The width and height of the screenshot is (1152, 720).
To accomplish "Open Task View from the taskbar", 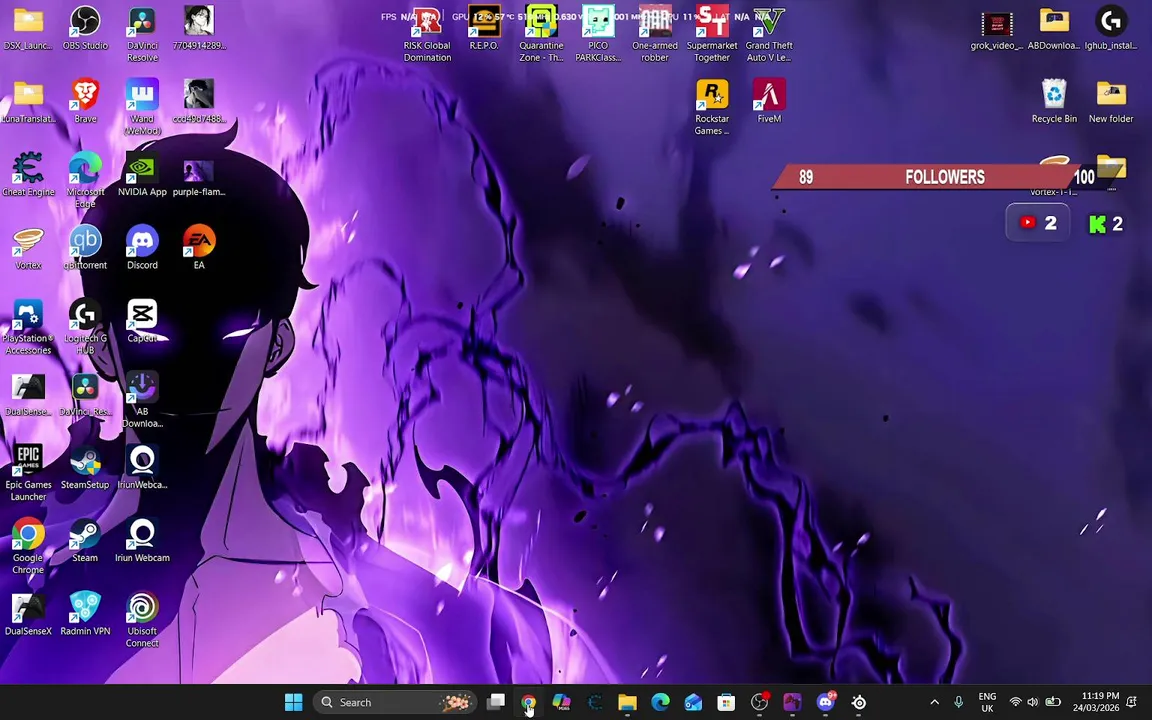I will coord(496,702).
